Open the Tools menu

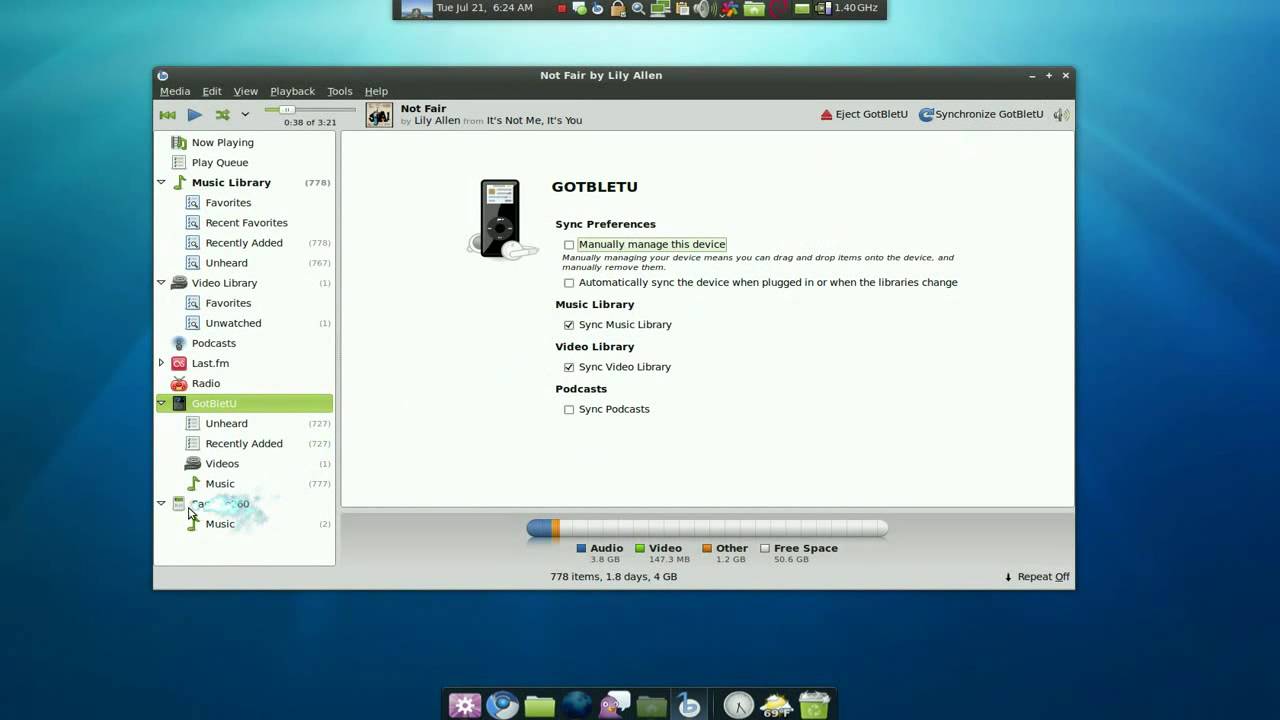tap(340, 91)
